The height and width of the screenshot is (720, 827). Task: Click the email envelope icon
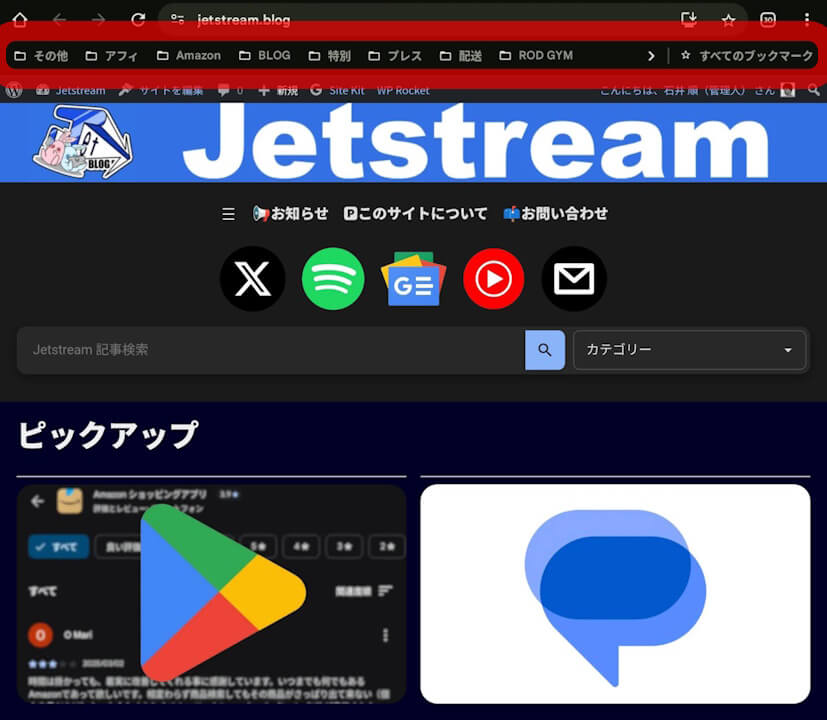(x=574, y=279)
